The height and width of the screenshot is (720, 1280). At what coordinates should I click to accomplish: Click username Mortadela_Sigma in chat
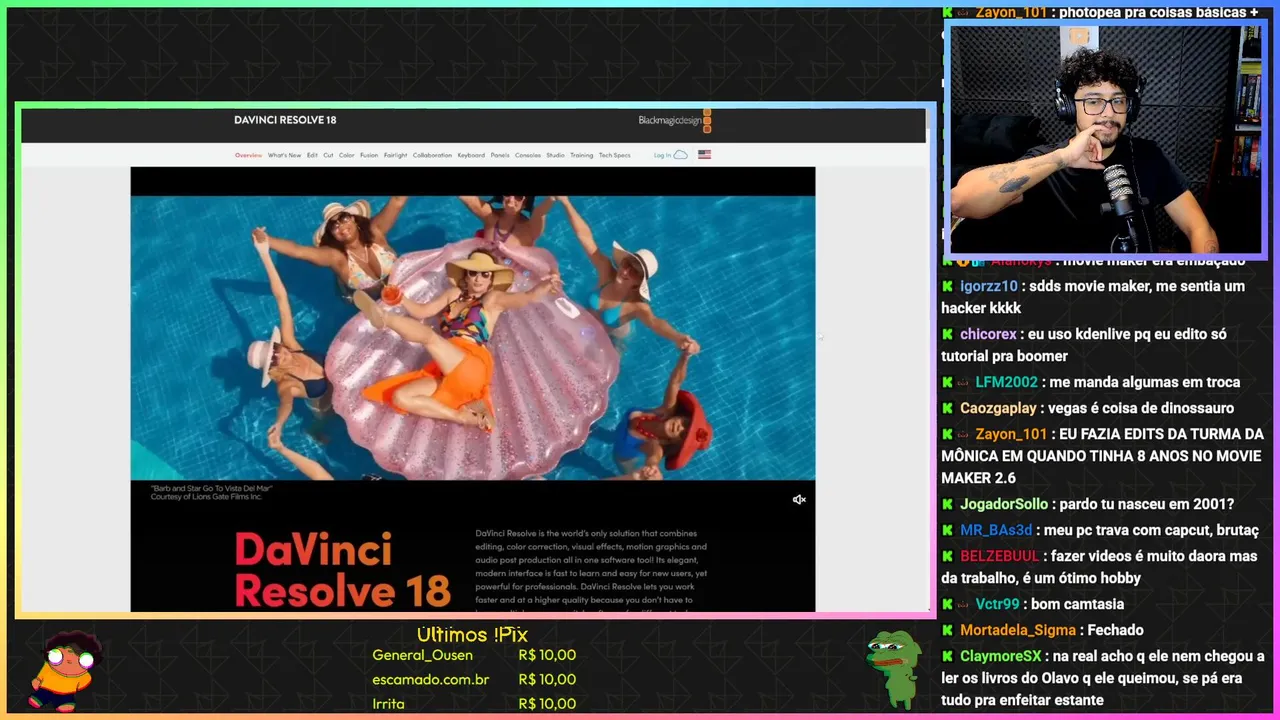tap(1018, 630)
